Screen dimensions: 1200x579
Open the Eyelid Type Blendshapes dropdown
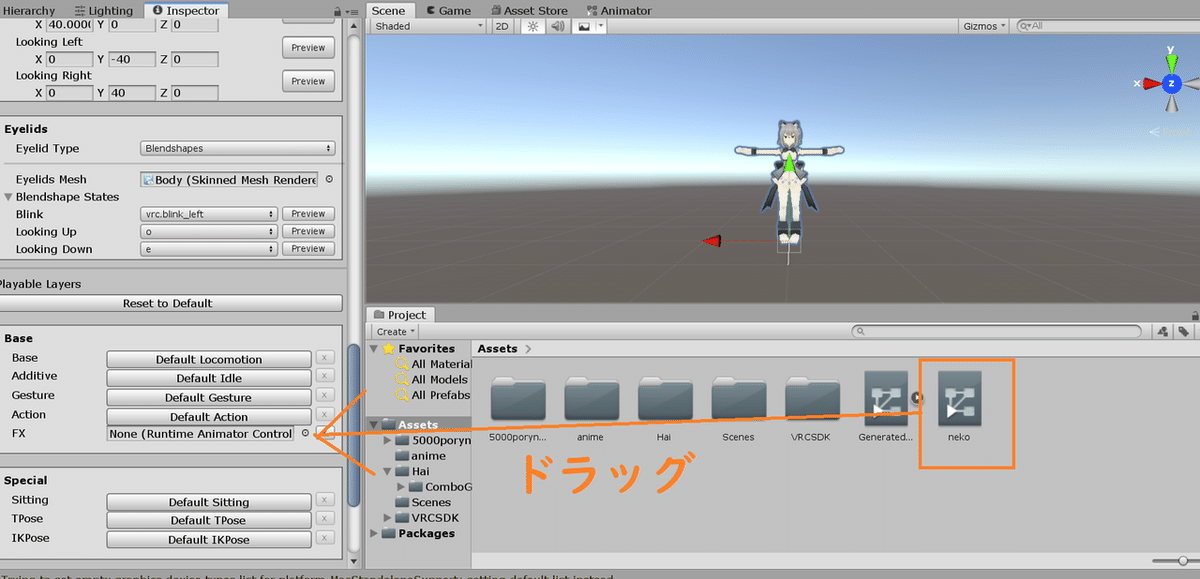tap(237, 148)
